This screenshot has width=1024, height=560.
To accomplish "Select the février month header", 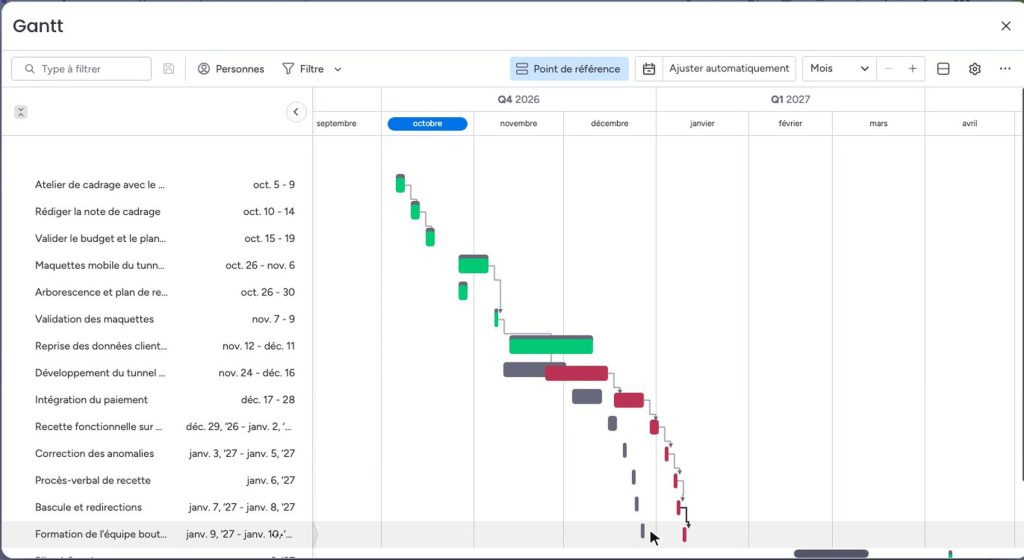I will pyautogui.click(x=790, y=123).
